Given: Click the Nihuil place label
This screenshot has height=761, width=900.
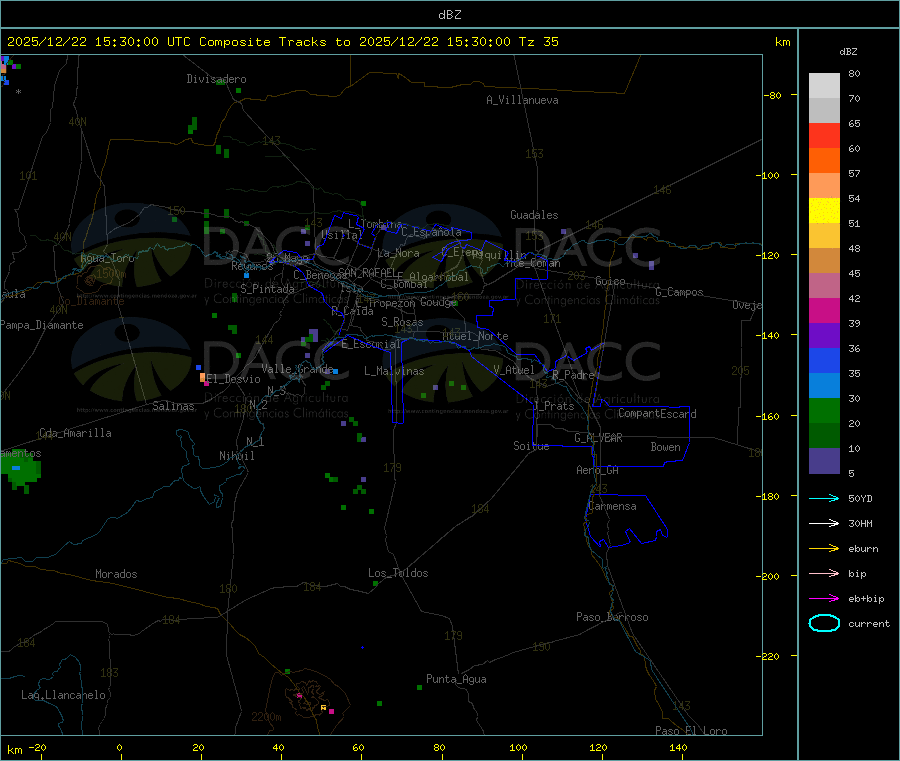Looking at the screenshot, I should [x=236, y=456].
